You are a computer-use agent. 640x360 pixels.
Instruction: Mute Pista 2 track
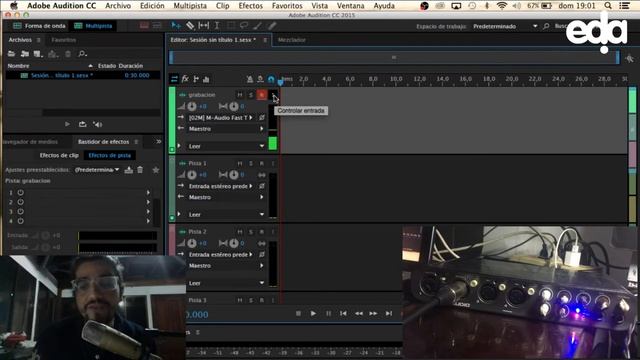pyautogui.click(x=240, y=232)
